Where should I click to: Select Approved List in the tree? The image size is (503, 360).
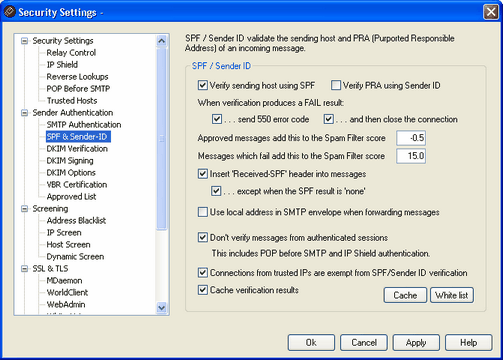[x=71, y=197]
